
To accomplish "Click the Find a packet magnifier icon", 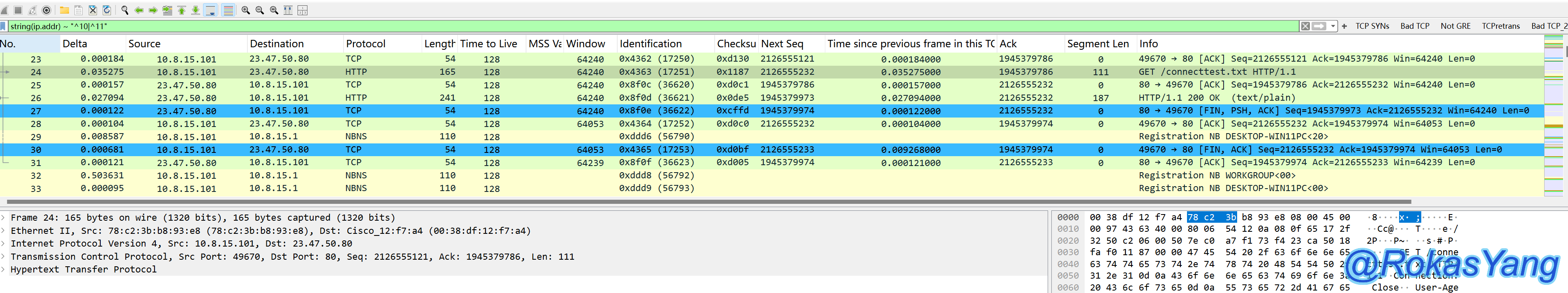I will [x=125, y=10].
